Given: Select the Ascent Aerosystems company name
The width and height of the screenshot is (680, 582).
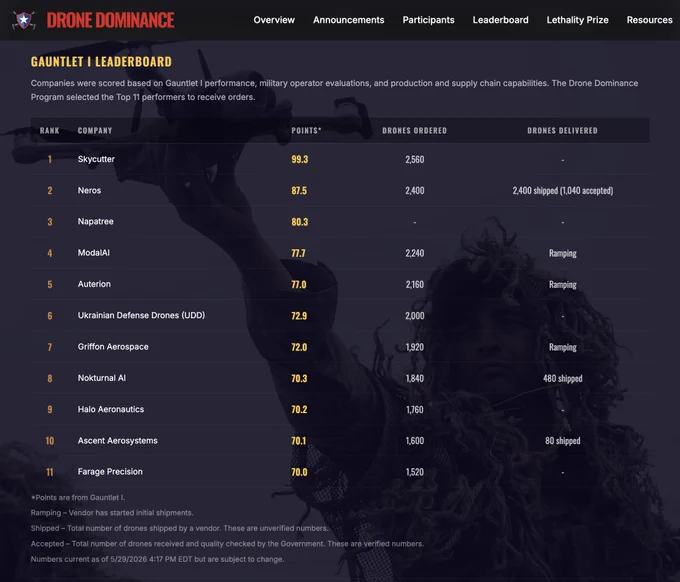Looking at the screenshot, I should click(118, 441).
